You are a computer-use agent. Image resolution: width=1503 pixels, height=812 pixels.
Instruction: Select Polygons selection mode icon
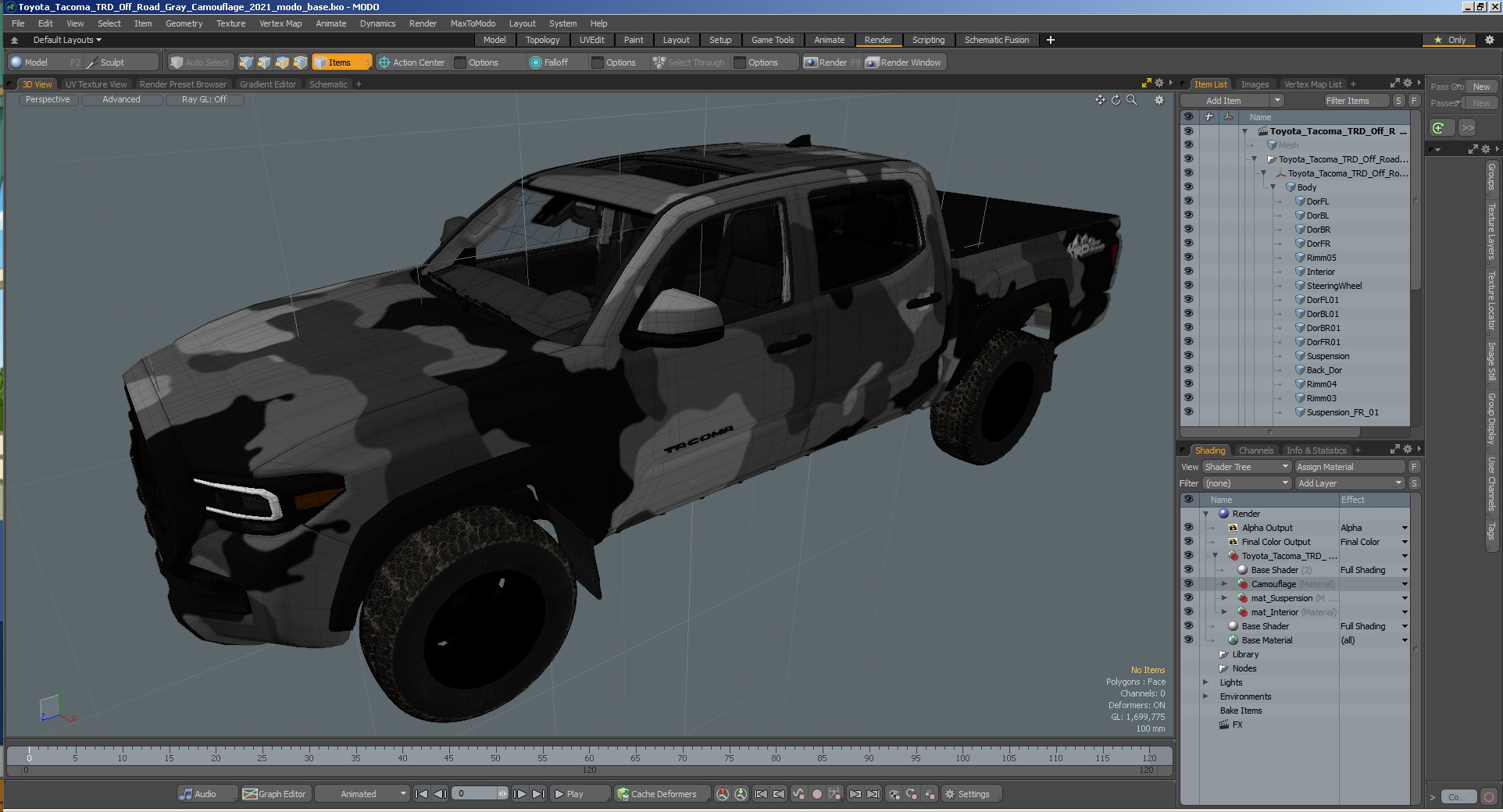(x=282, y=62)
